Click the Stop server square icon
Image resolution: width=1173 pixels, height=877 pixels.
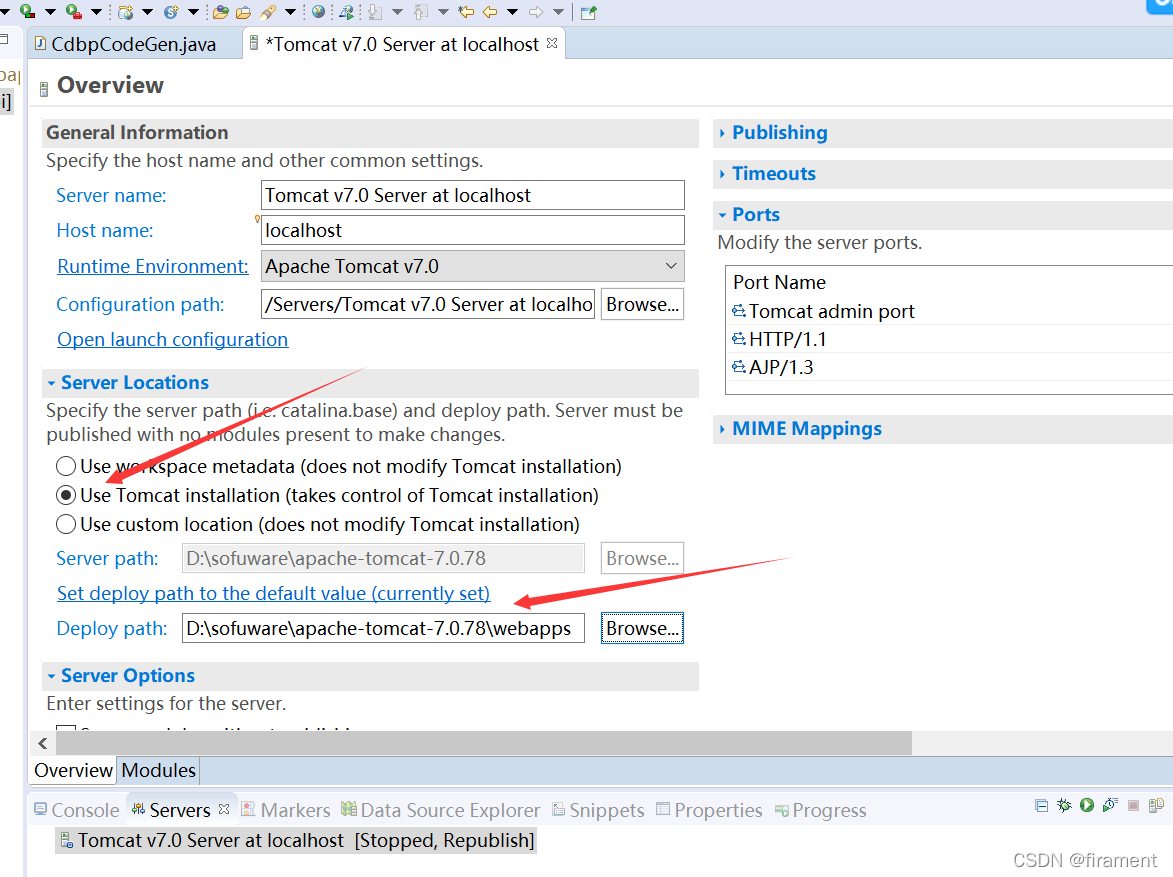(1133, 805)
